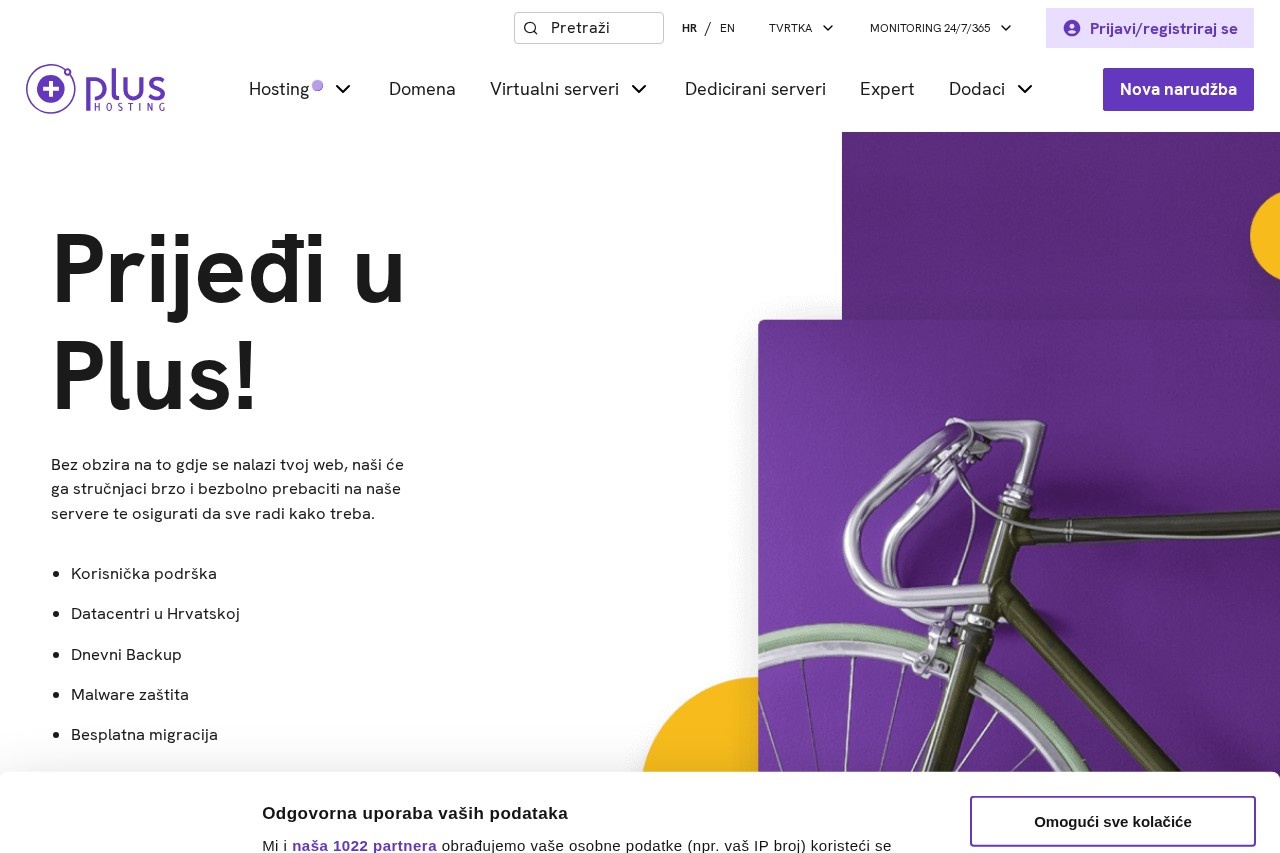Expand the Hosting menu chevron
The width and height of the screenshot is (1280, 853).
tap(343, 89)
